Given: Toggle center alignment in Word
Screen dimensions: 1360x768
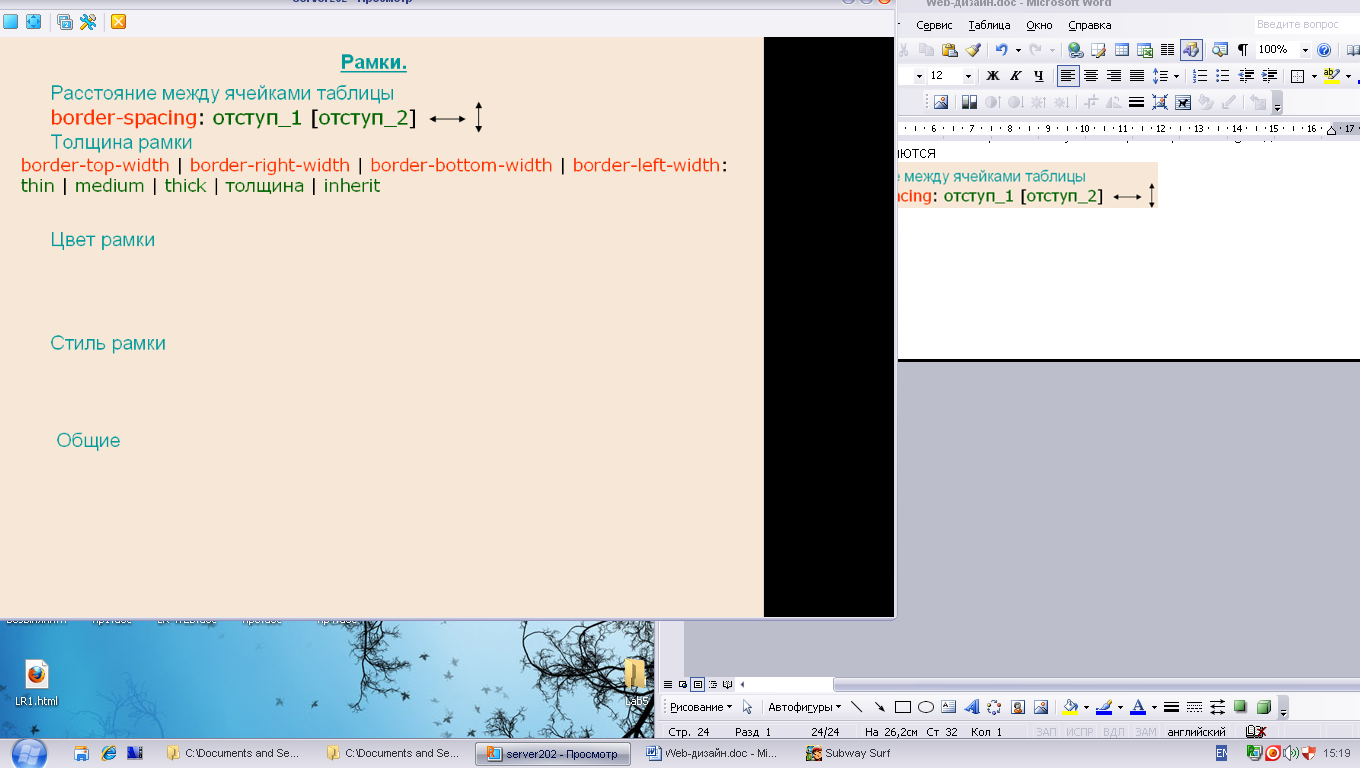Looking at the screenshot, I should pyautogui.click(x=1090, y=75).
